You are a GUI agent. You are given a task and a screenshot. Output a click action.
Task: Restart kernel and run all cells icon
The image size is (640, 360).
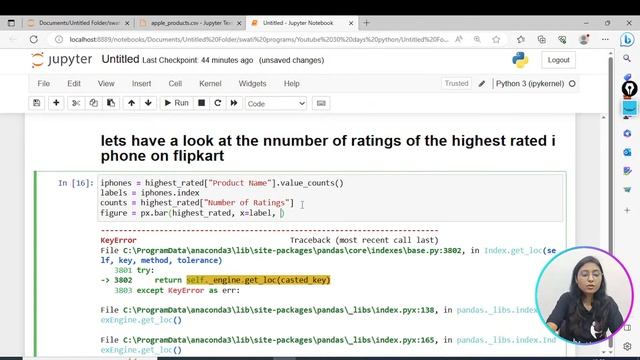(x=234, y=103)
